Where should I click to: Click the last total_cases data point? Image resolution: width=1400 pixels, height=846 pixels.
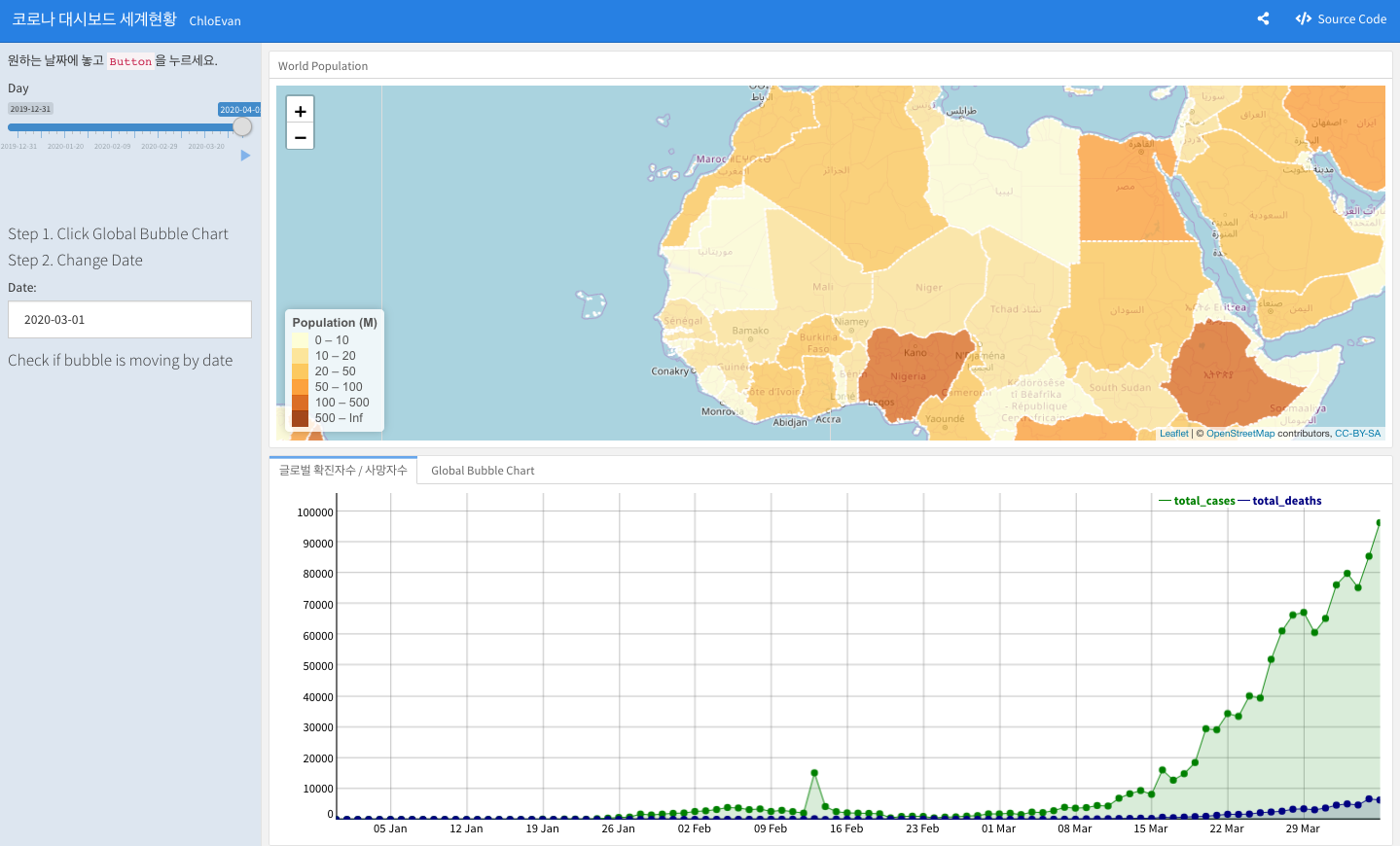1380,523
